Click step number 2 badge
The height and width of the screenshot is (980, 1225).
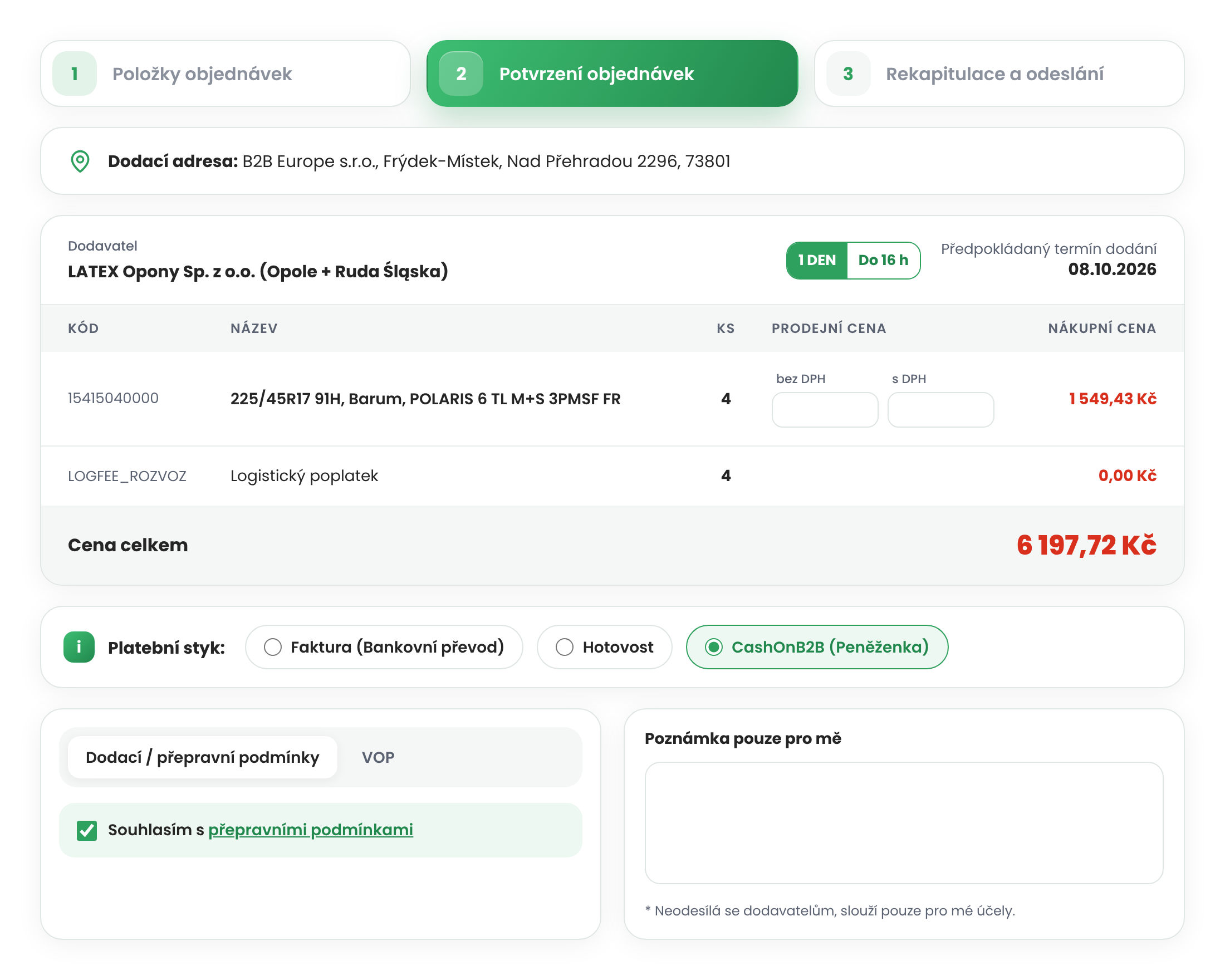click(x=461, y=74)
